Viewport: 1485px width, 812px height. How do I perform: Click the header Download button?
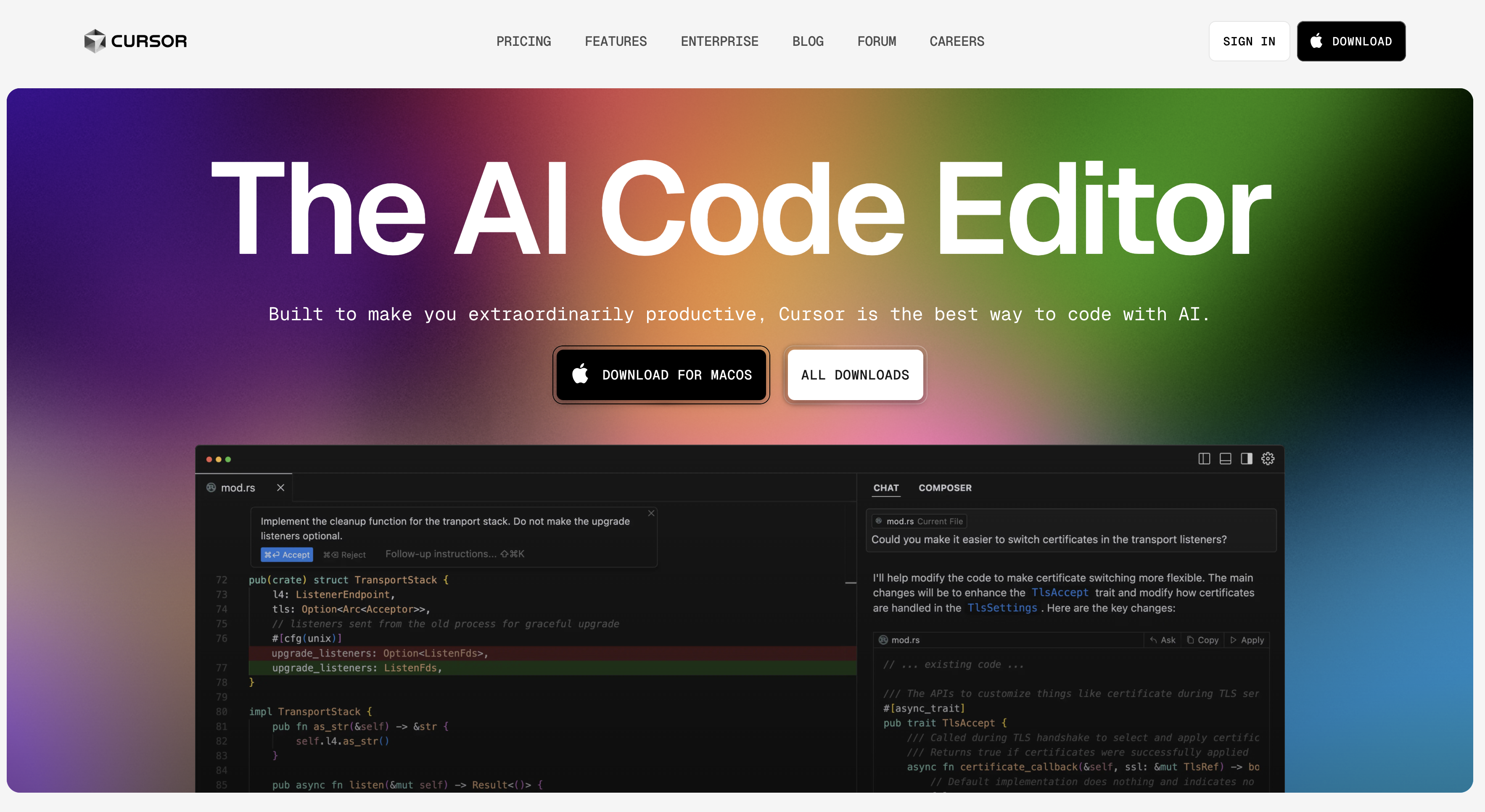coord(1351,42)
